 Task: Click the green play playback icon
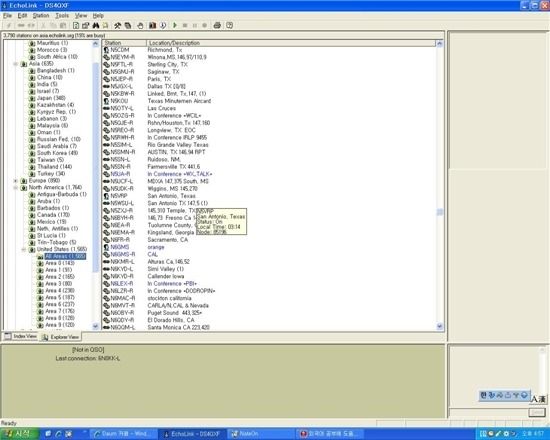tap(175, 25)
